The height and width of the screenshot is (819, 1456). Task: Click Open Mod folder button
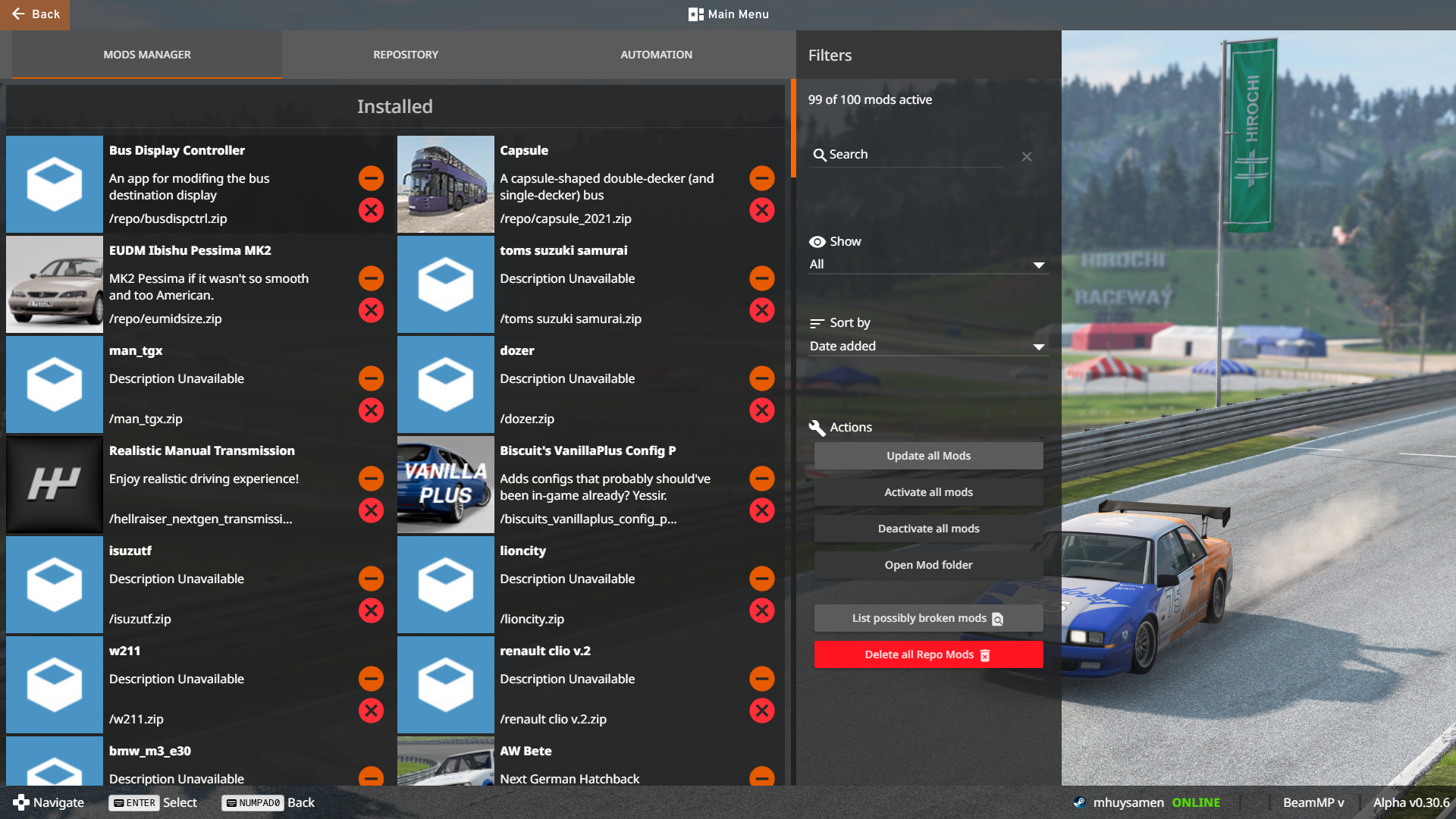coord(928,565)
